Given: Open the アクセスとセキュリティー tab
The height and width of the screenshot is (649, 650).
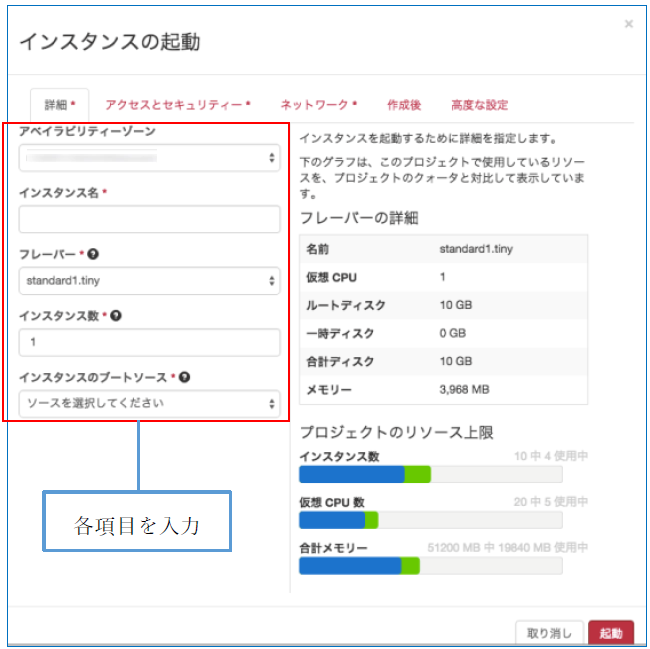Looking at the screenshot, I should click(x=177, y=105).
